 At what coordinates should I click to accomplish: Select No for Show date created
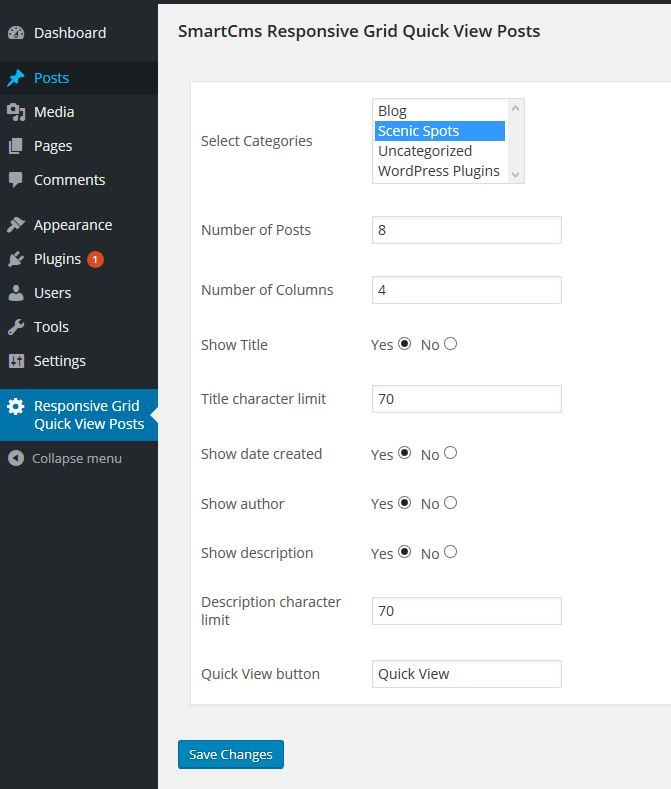pyautogui.click(x=451, y=453)
